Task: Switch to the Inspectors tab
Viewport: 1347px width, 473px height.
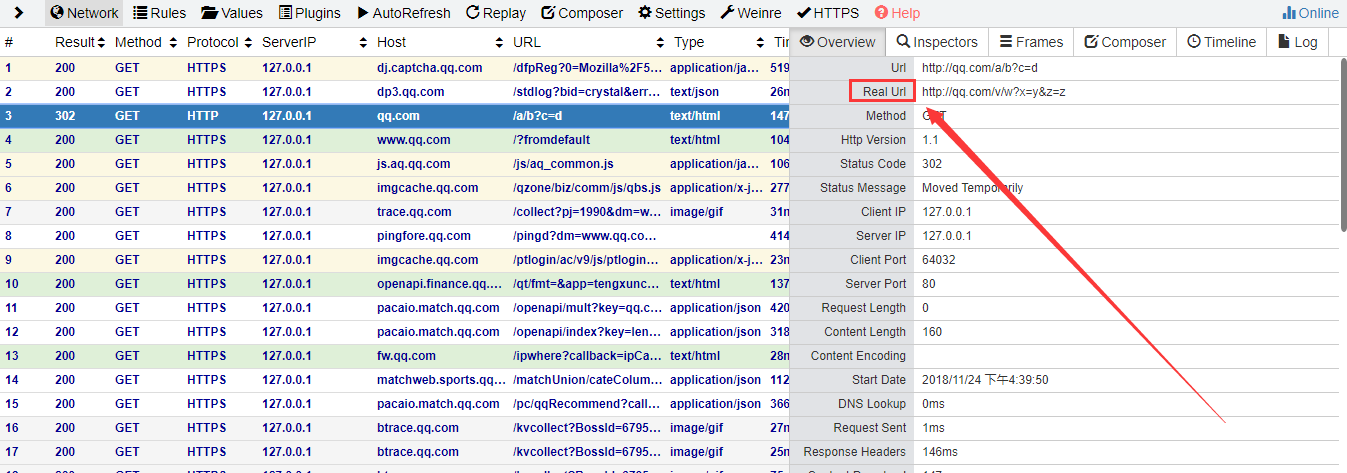Action: (937, 42)
